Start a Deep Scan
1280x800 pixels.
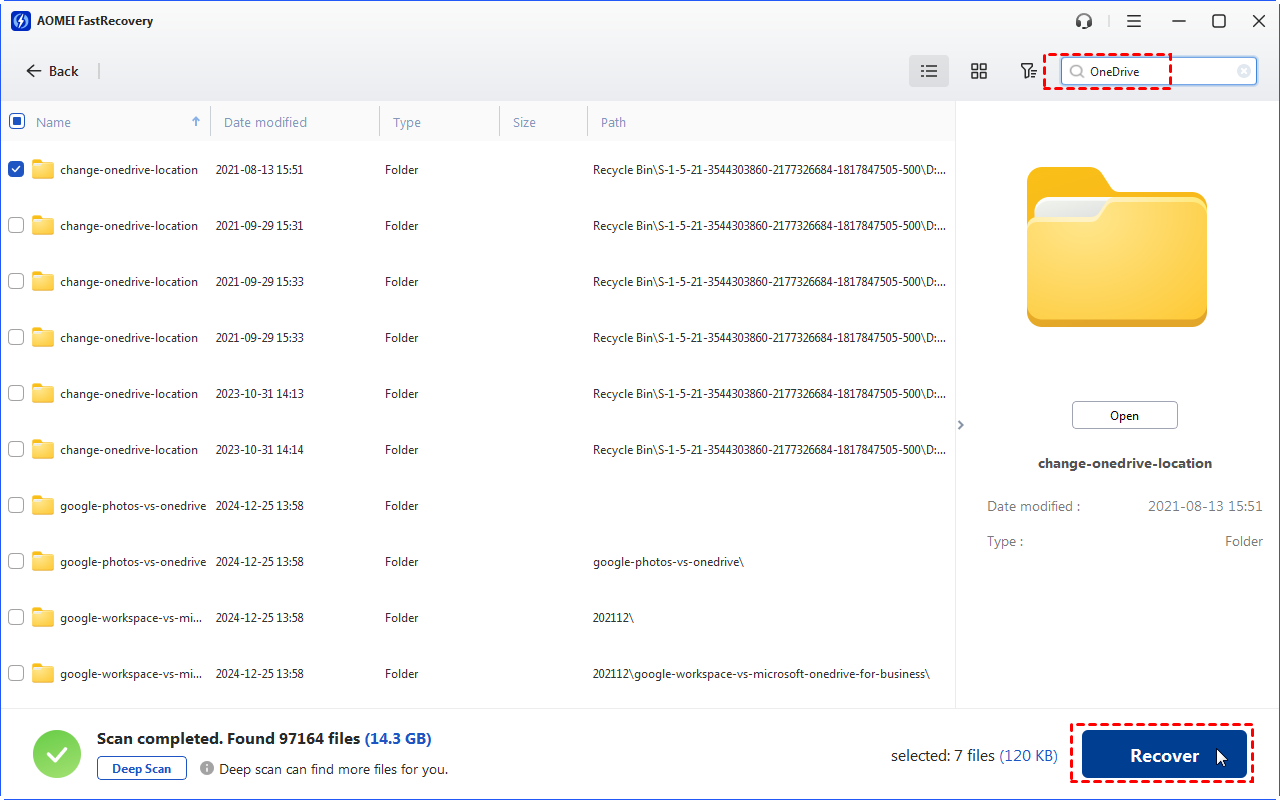(141, 768)
